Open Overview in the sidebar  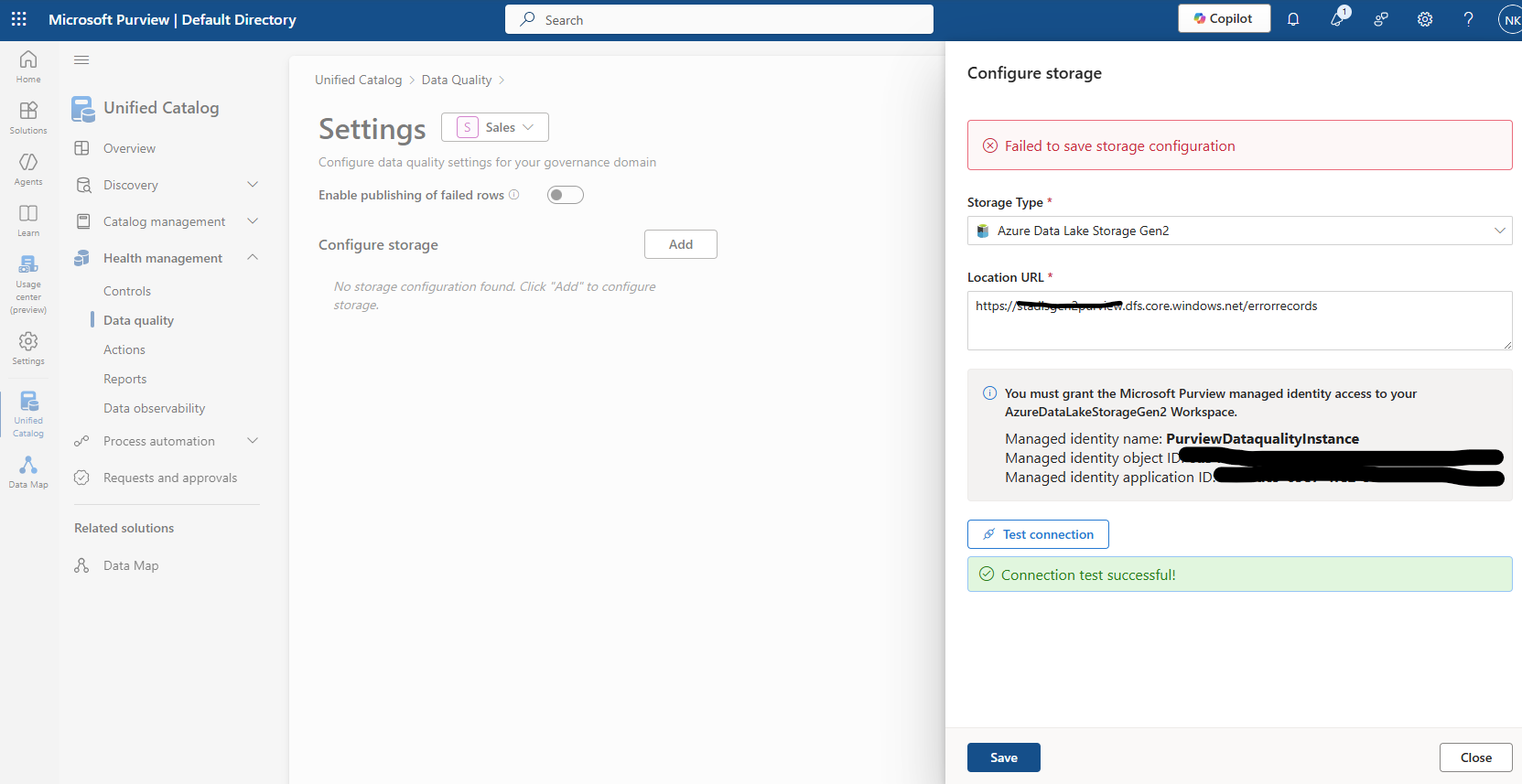click(x=129, y=148)
